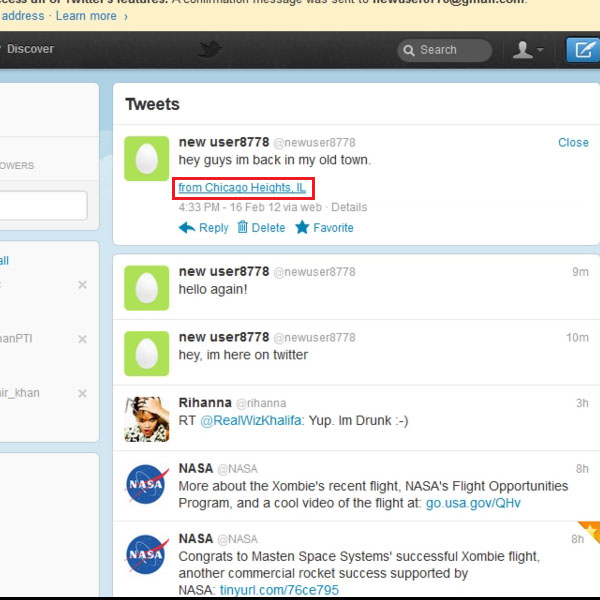Open suggested user ending anPTI
600x600 pixels.
click(x=16, y=339)
